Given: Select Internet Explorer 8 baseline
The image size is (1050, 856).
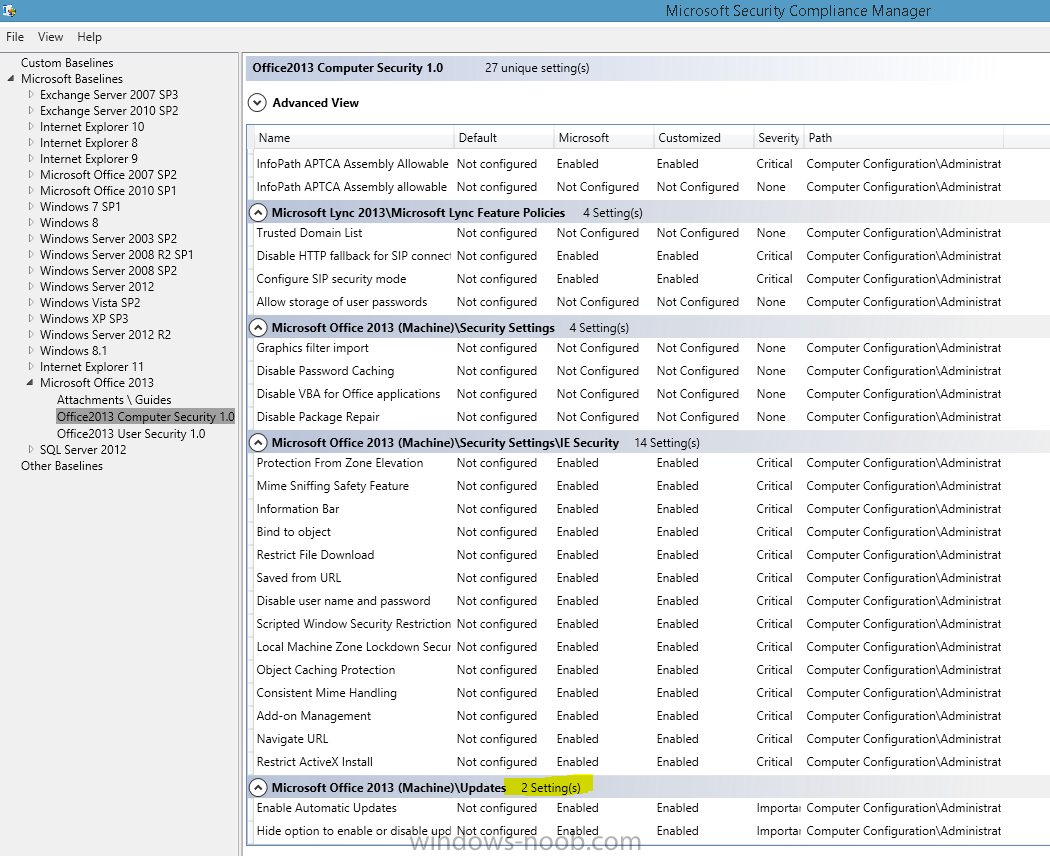Looking at the screenshot, I should tap(88, 143).
